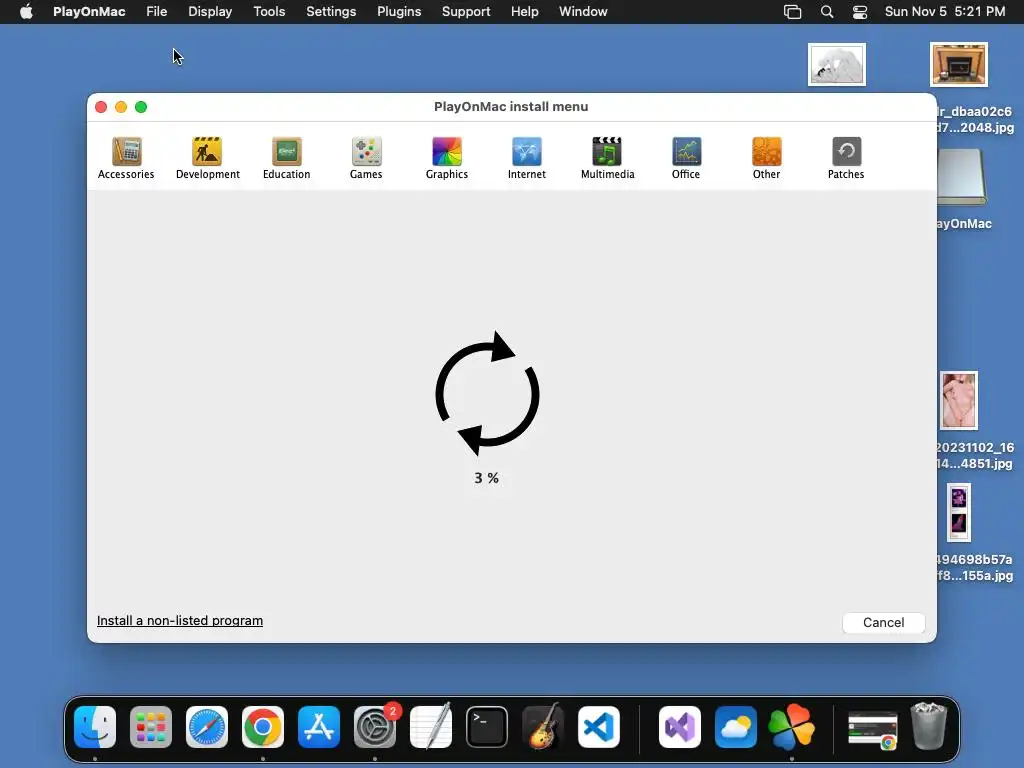Open Control Center in menu bar

860,12
